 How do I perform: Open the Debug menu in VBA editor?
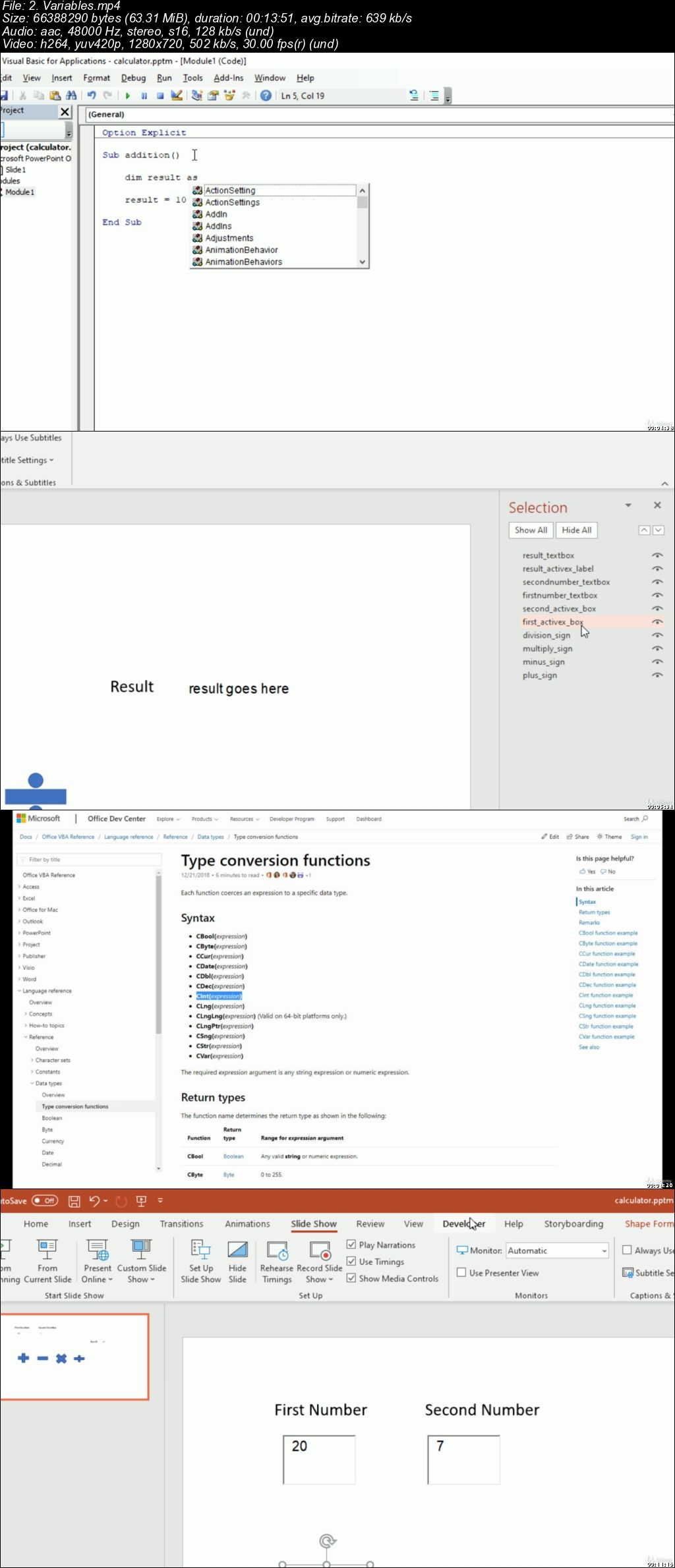tap(133, 78)
